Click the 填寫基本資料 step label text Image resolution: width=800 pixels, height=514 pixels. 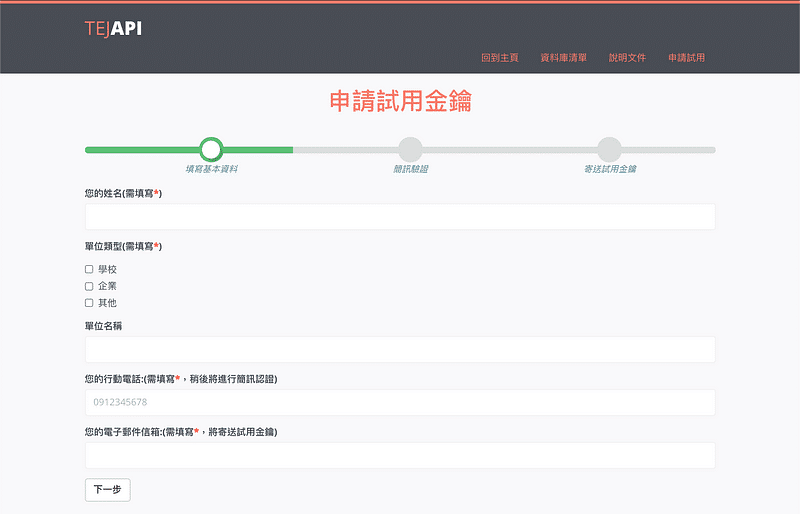[211, 169]
